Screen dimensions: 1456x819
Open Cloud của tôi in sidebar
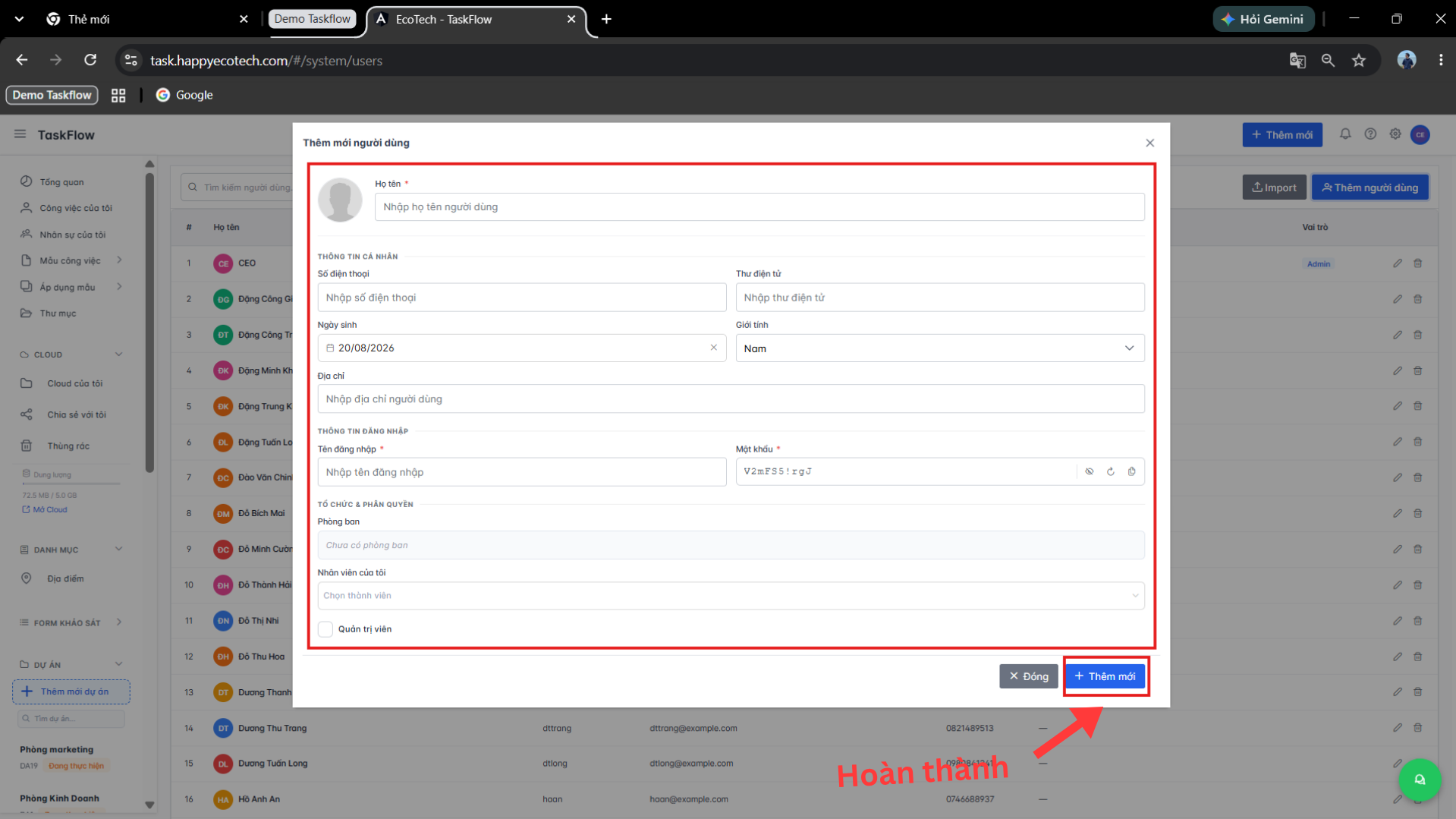74,384
